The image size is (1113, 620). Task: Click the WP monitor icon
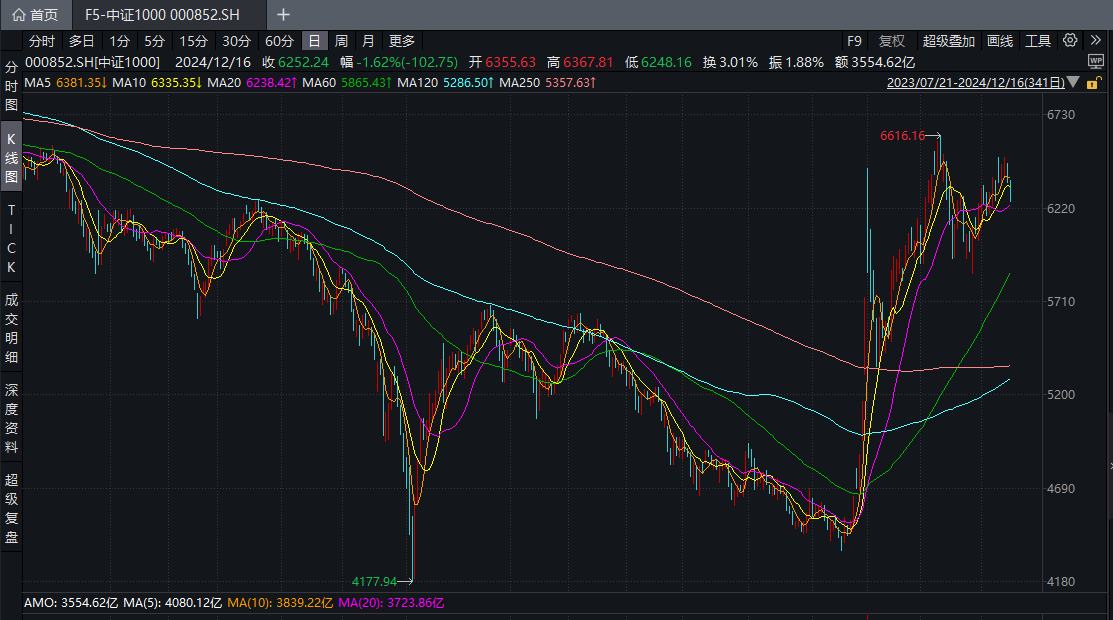(1096, 62)
